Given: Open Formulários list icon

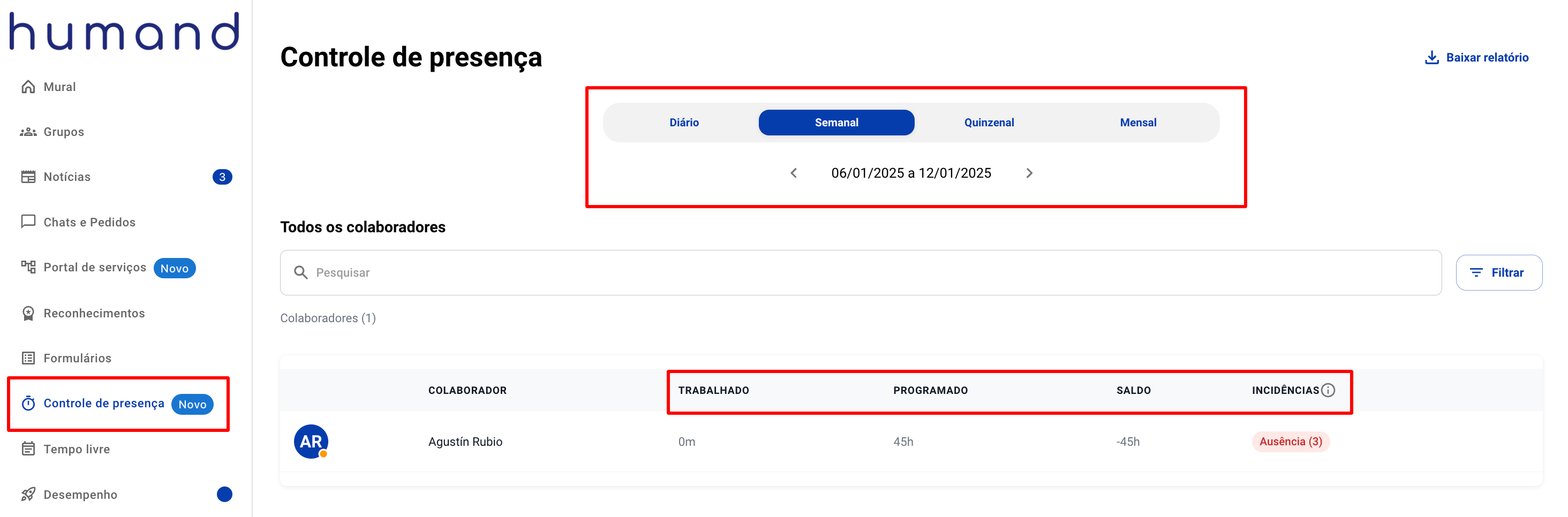Looking at the screenshot, I should click(x=28, y=358).
